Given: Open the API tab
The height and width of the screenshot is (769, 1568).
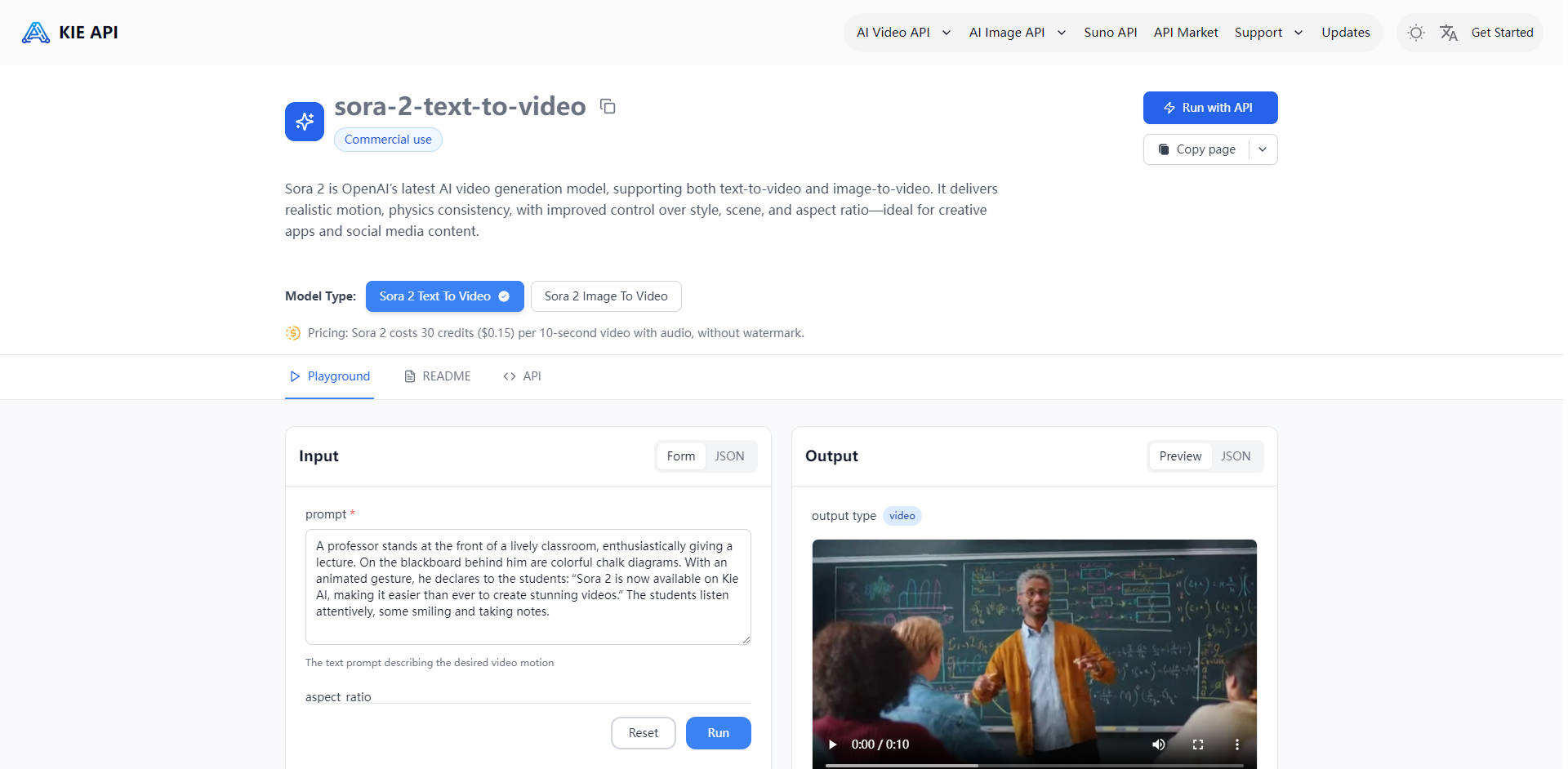Looking at the screenshot, I should pyautogui.click(x=523, y=376).
